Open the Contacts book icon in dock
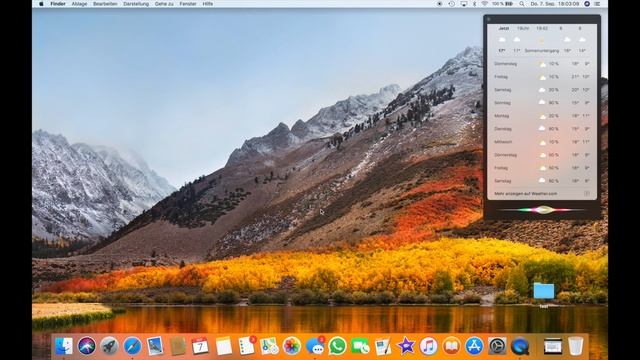 [x=178, y=346]
